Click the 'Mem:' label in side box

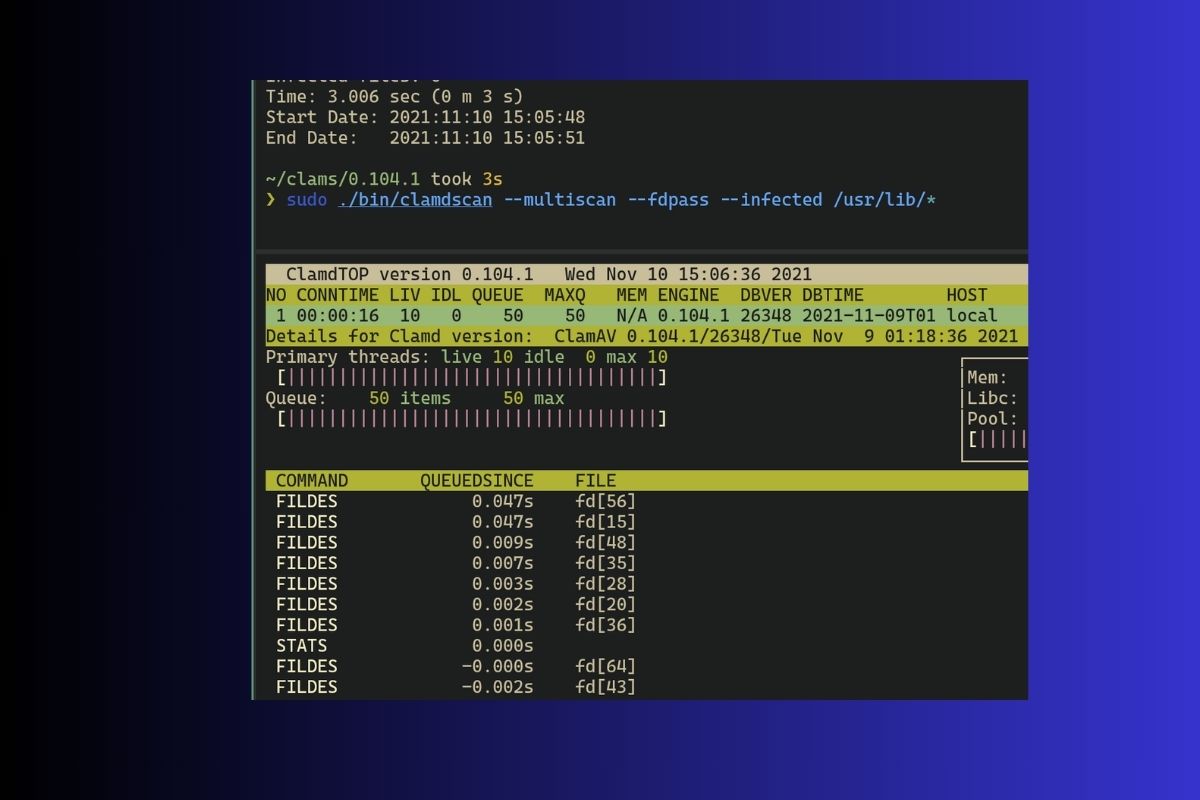pos(987,378)
